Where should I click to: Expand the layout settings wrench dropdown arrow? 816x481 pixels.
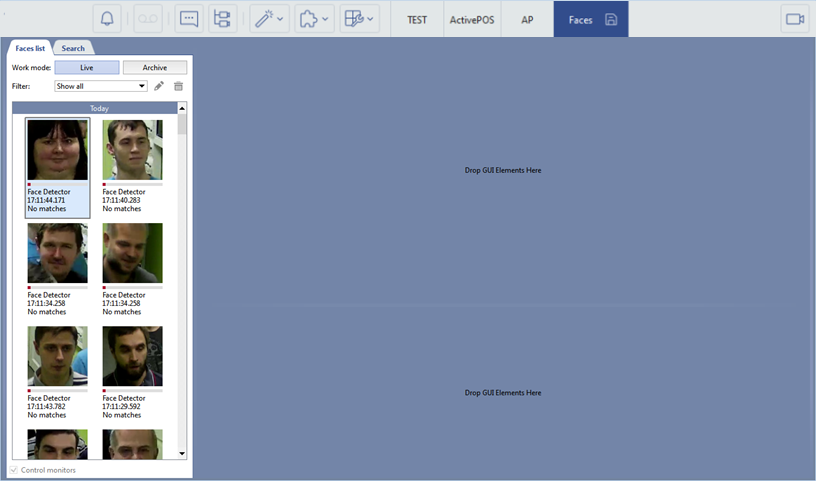coord(371,19)
